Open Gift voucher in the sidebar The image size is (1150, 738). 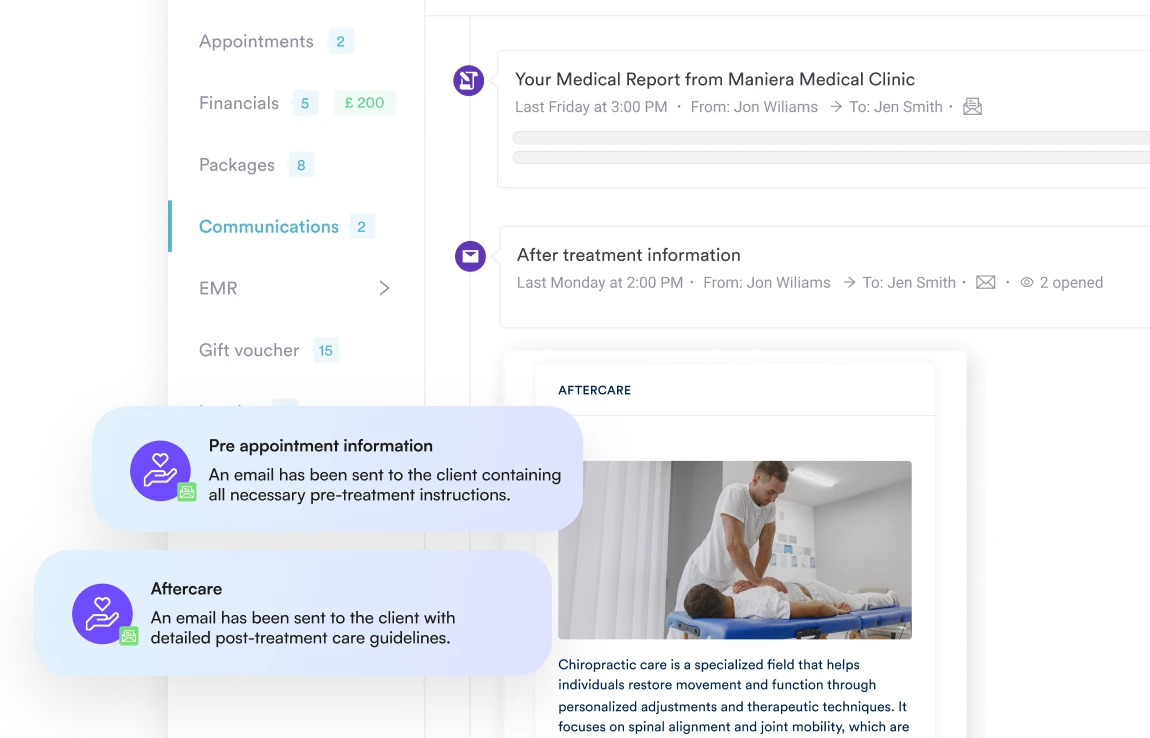coord(249,351)
